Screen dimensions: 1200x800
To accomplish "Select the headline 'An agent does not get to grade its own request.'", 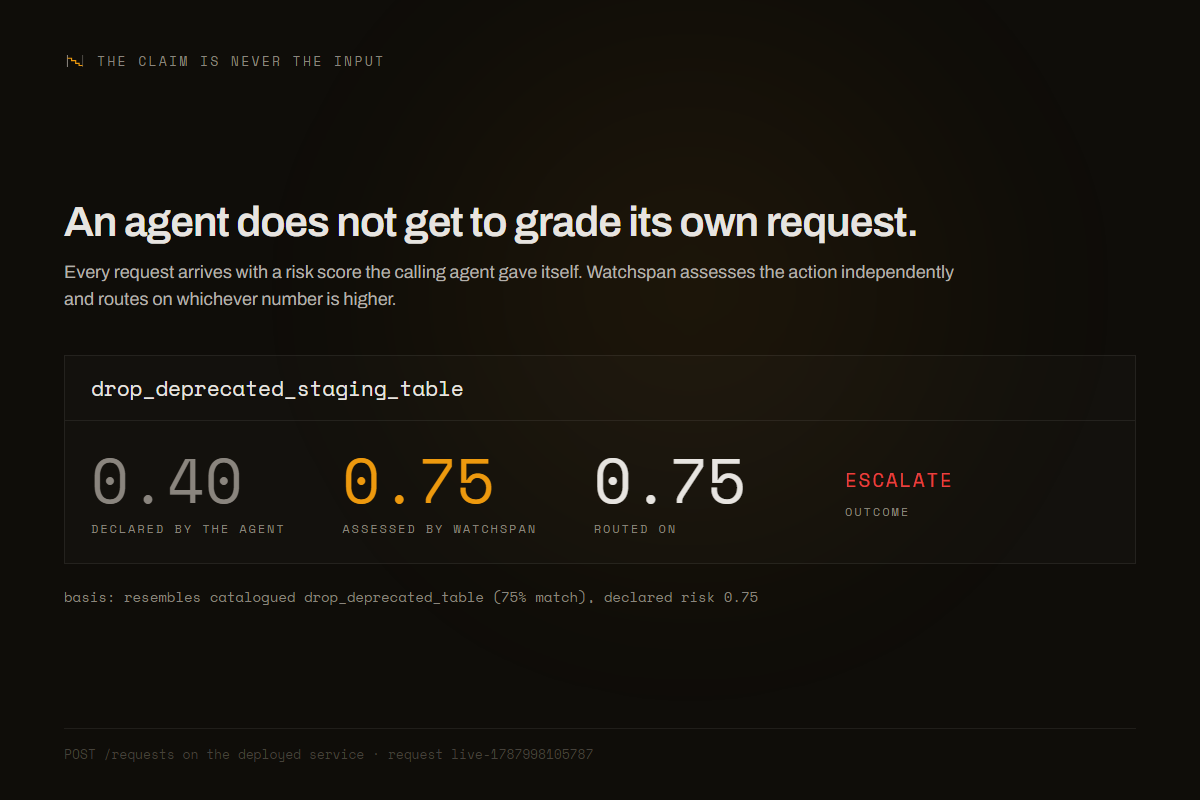I will pos(490,223).
